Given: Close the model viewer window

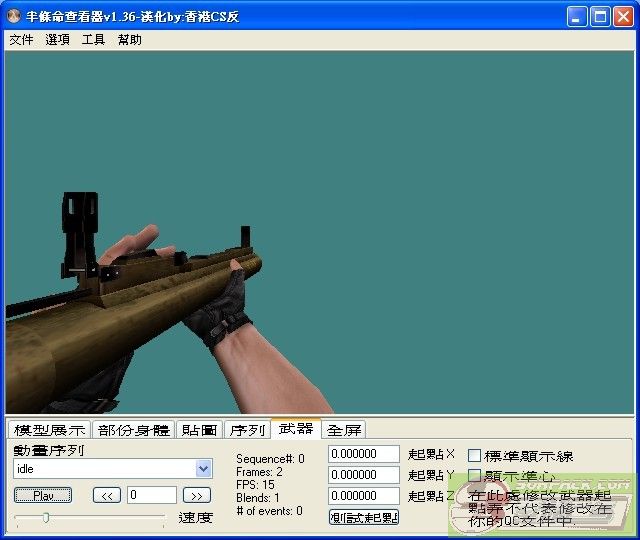Looking at the screenshot, I should click(624, 17).
